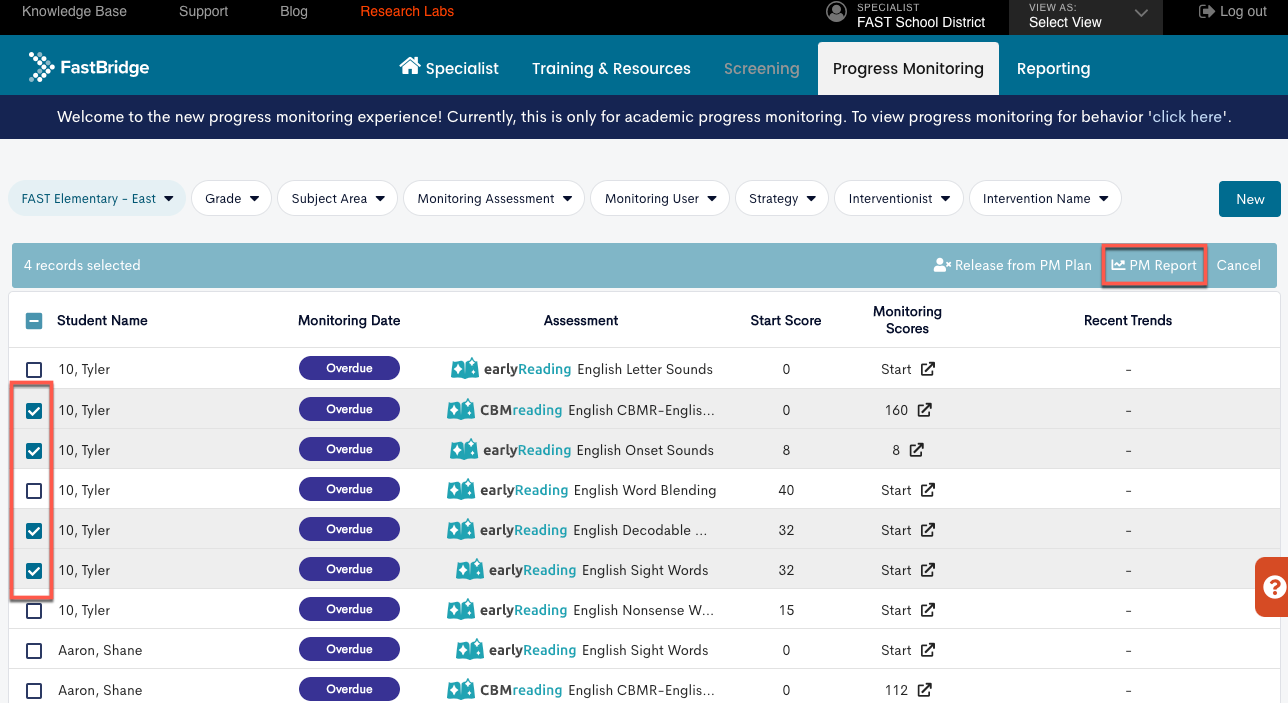
Task: Open external link for Tyler Sight Words row
Action: point(928,570)
